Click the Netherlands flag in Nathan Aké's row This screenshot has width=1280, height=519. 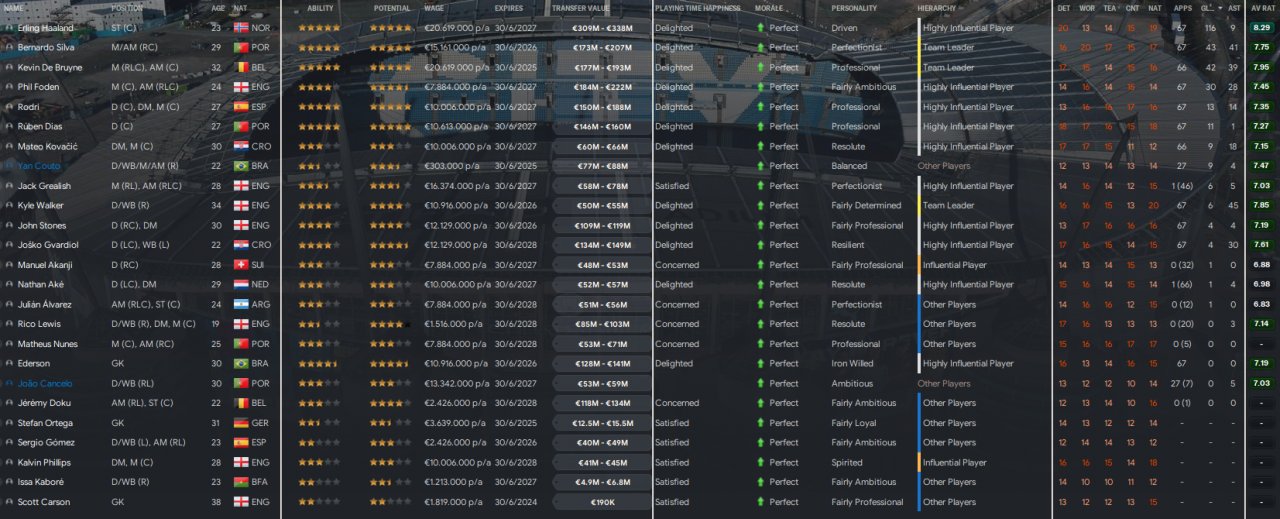pyautogui.click(x=240, y=285)
